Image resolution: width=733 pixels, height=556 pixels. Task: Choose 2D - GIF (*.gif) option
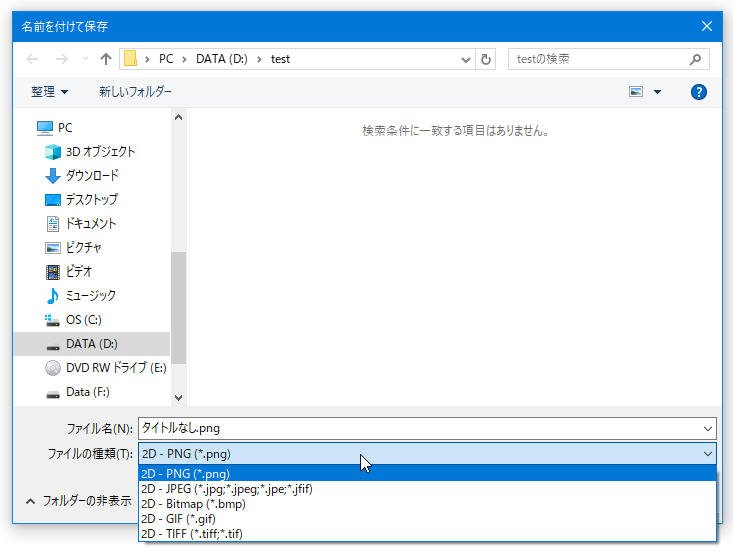tap(428, 519)
